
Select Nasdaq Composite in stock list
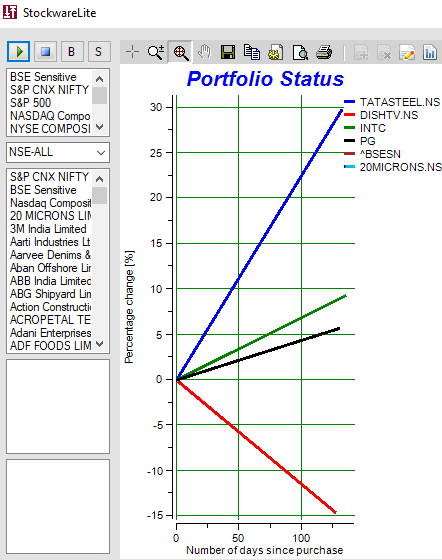click(x=50, y=203)
